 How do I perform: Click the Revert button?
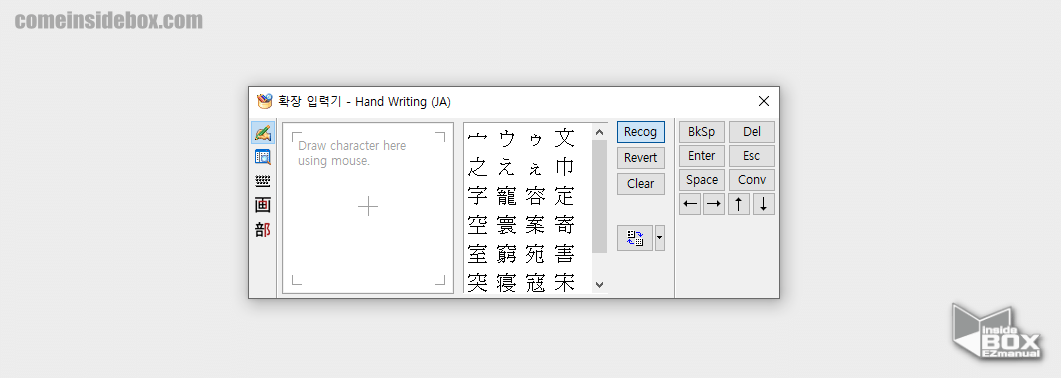point(641,158)
